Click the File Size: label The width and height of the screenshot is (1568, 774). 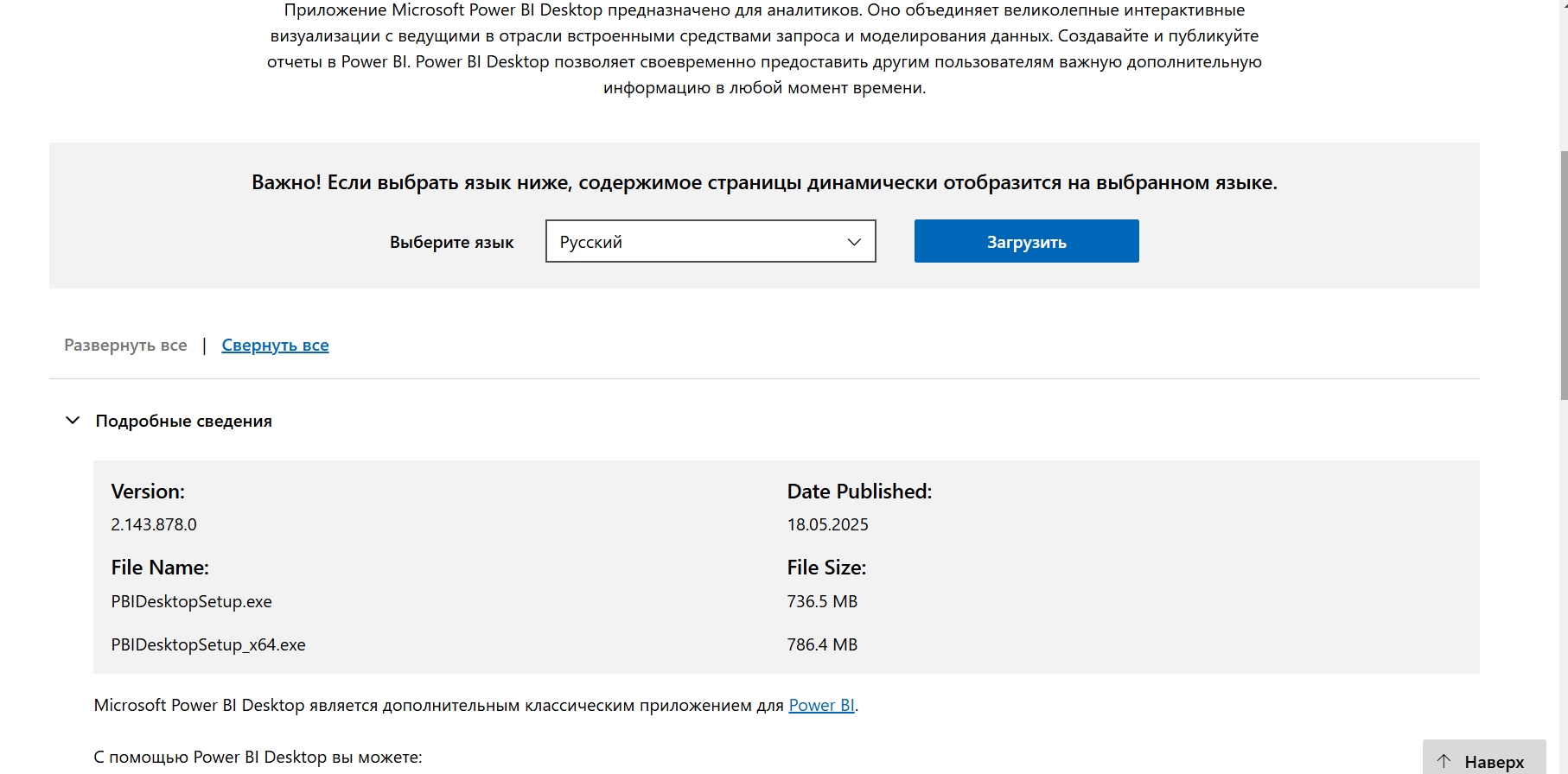tap(826, 568)
